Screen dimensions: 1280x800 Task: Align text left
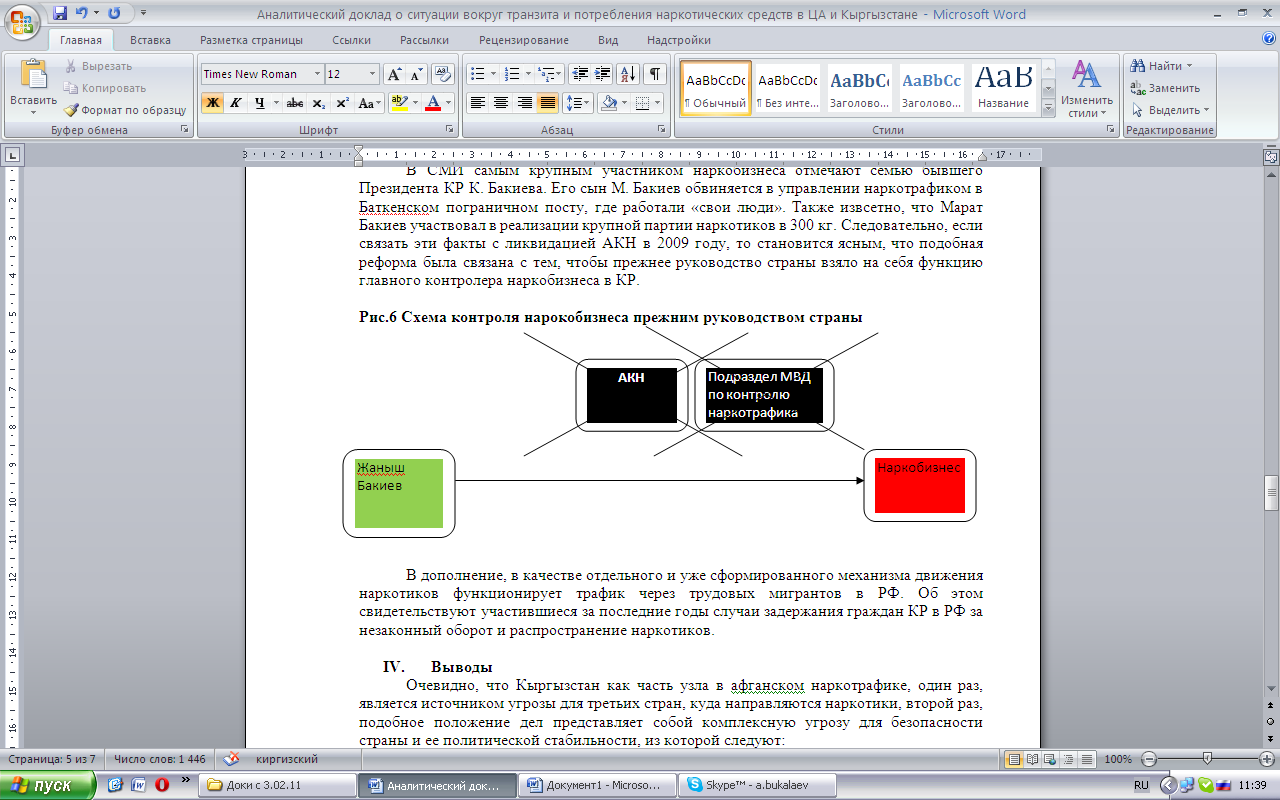tap(478, 102)
